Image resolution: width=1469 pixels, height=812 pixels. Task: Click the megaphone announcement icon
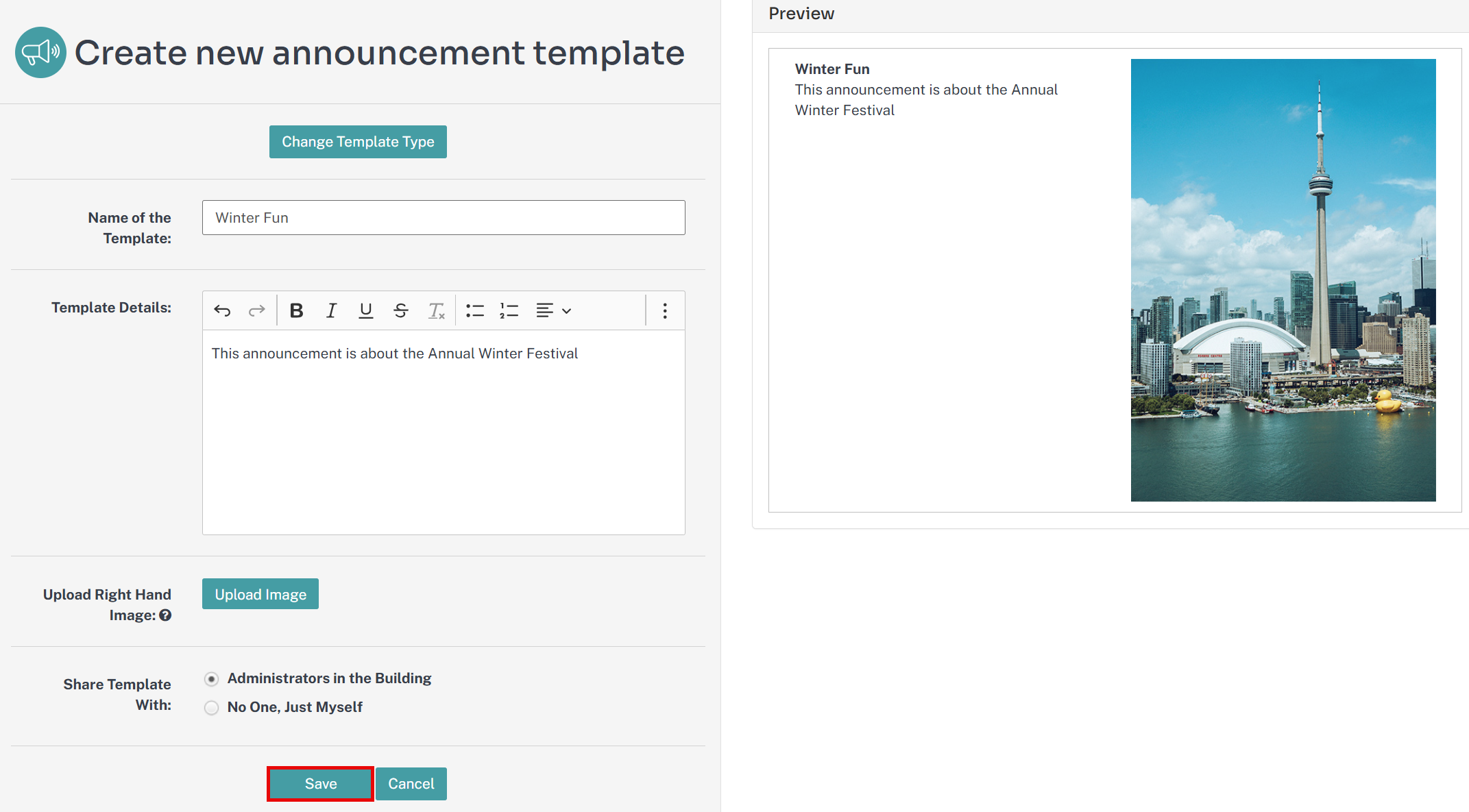coord(40,53)
